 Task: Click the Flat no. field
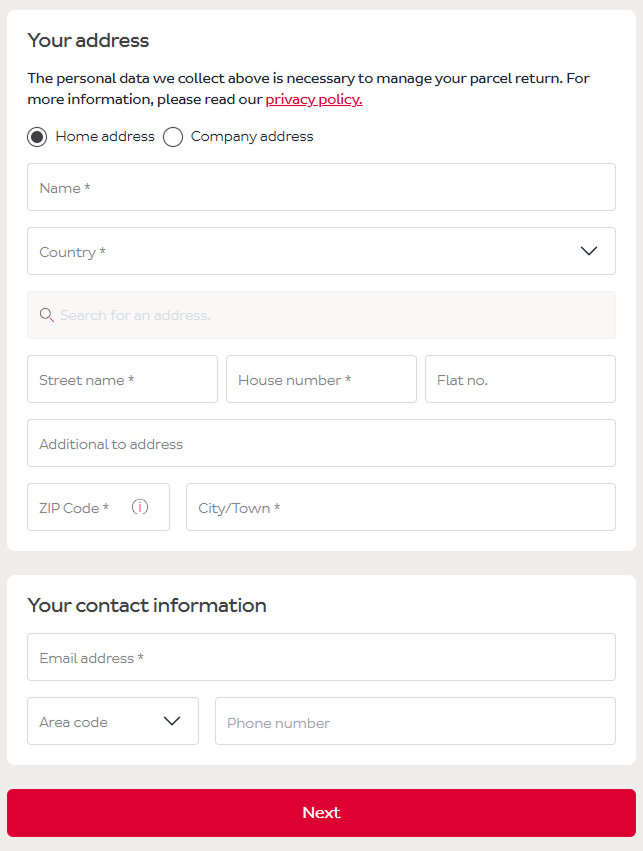point(520,379)
